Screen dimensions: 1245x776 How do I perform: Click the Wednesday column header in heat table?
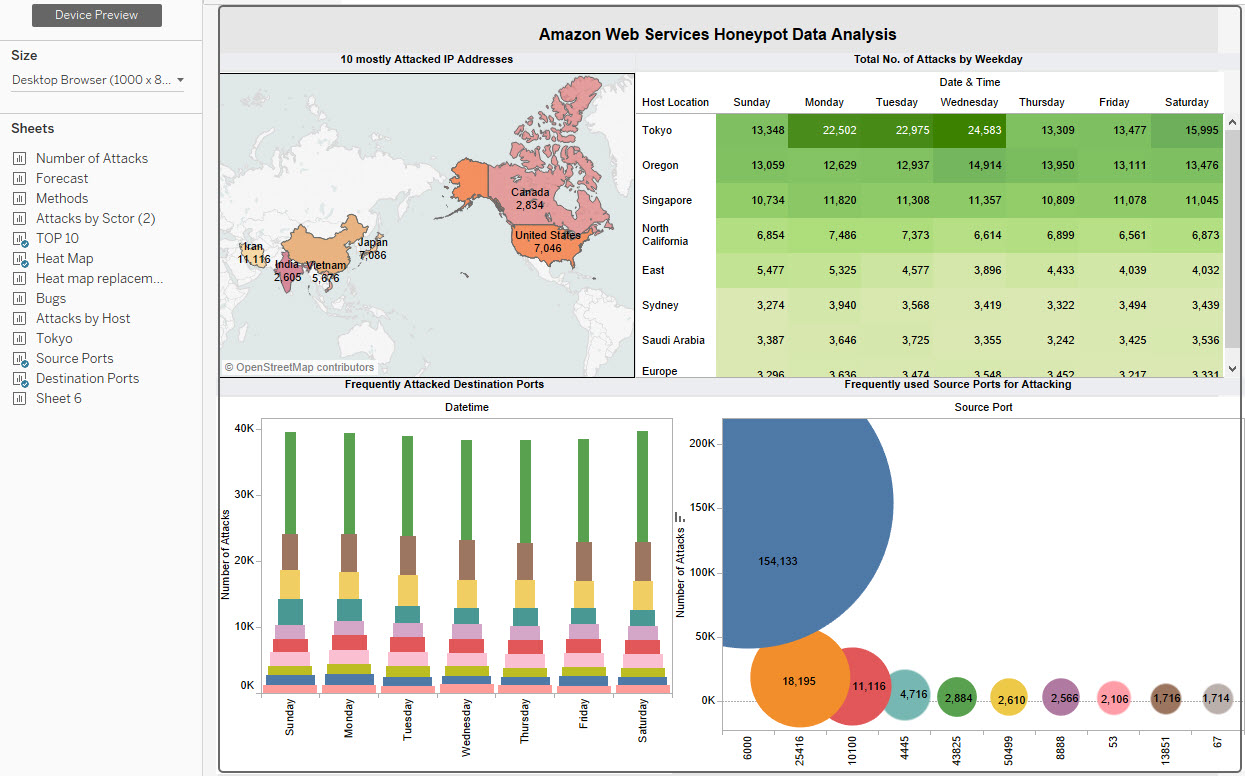pos(969,102)
